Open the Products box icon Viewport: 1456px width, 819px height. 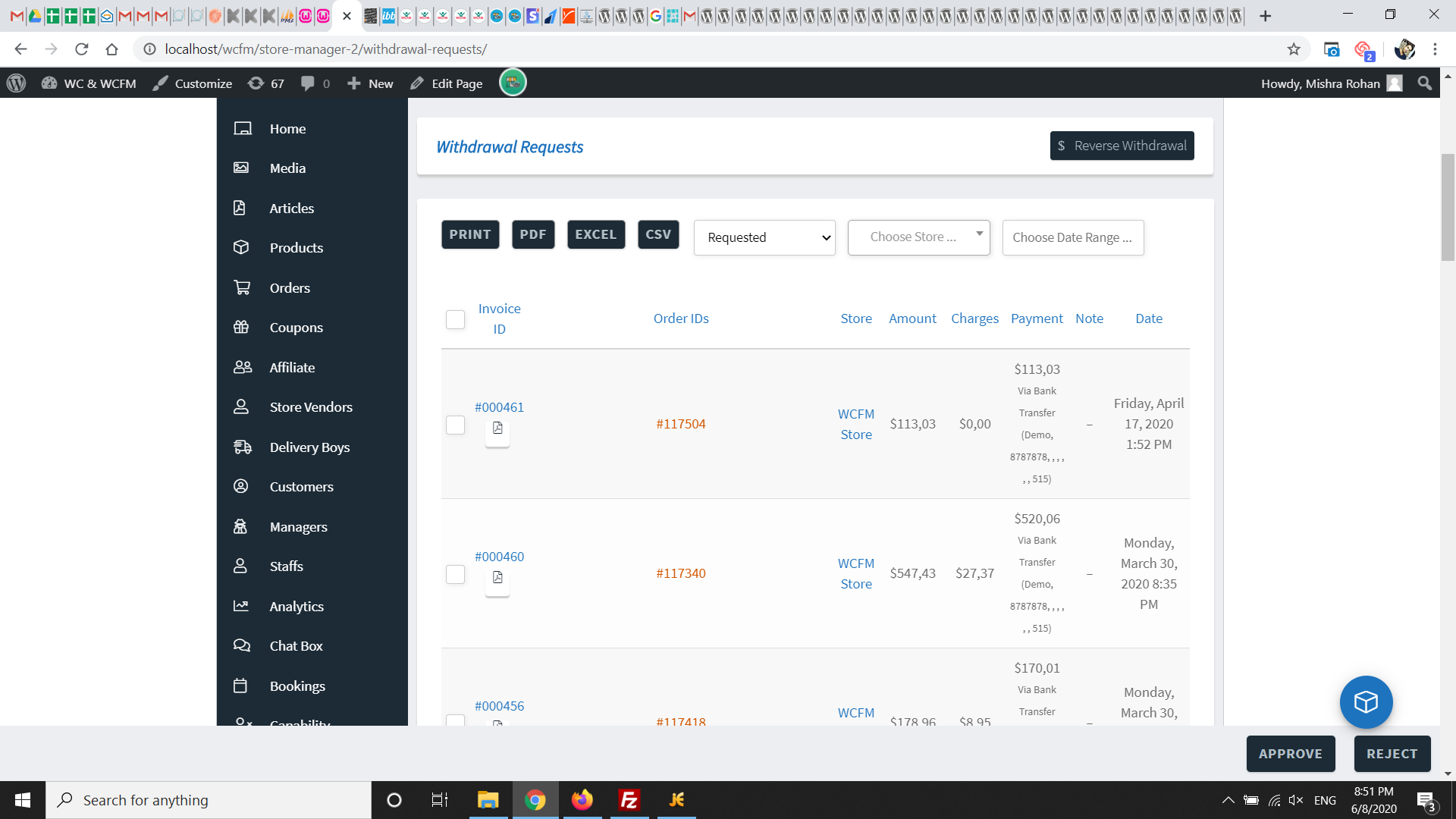pyautogui.click(x=241, y=247)
